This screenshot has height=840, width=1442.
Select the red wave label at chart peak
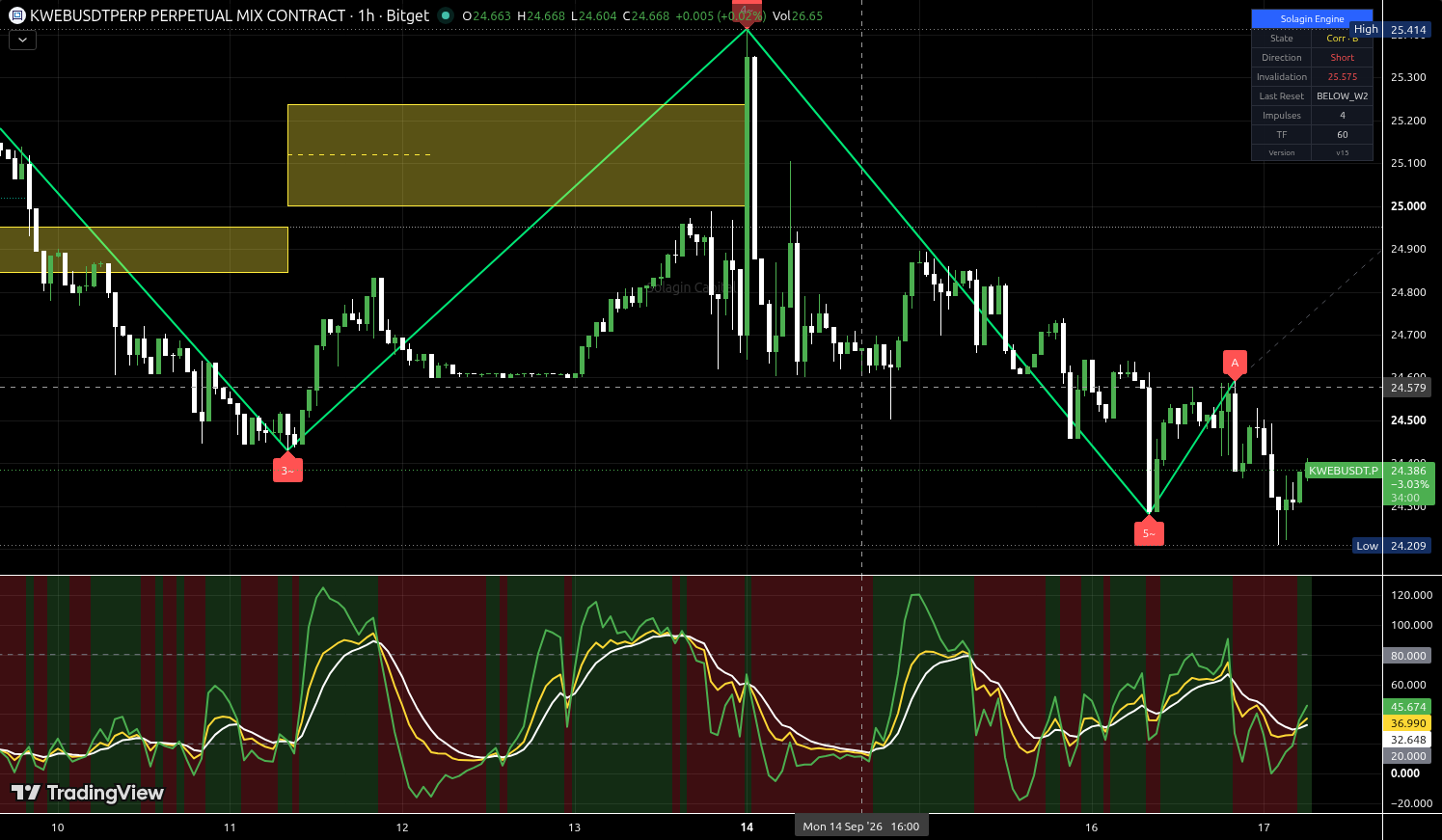(x=748, y=13)
